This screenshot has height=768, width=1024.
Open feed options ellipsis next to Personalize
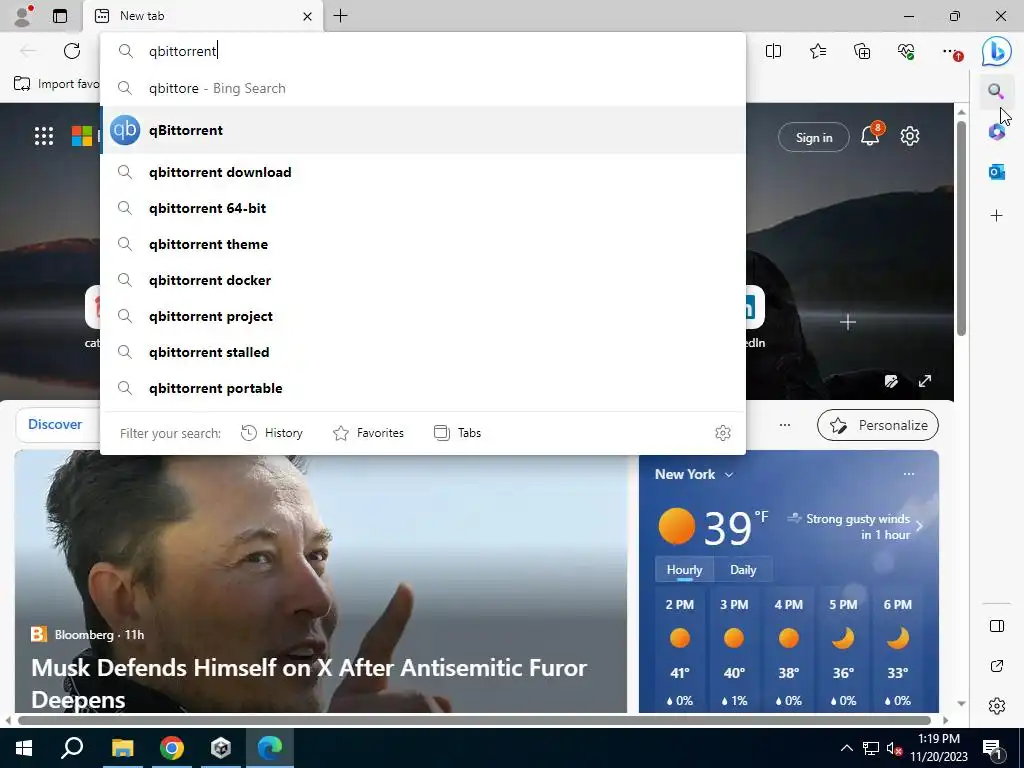[784, 425]
